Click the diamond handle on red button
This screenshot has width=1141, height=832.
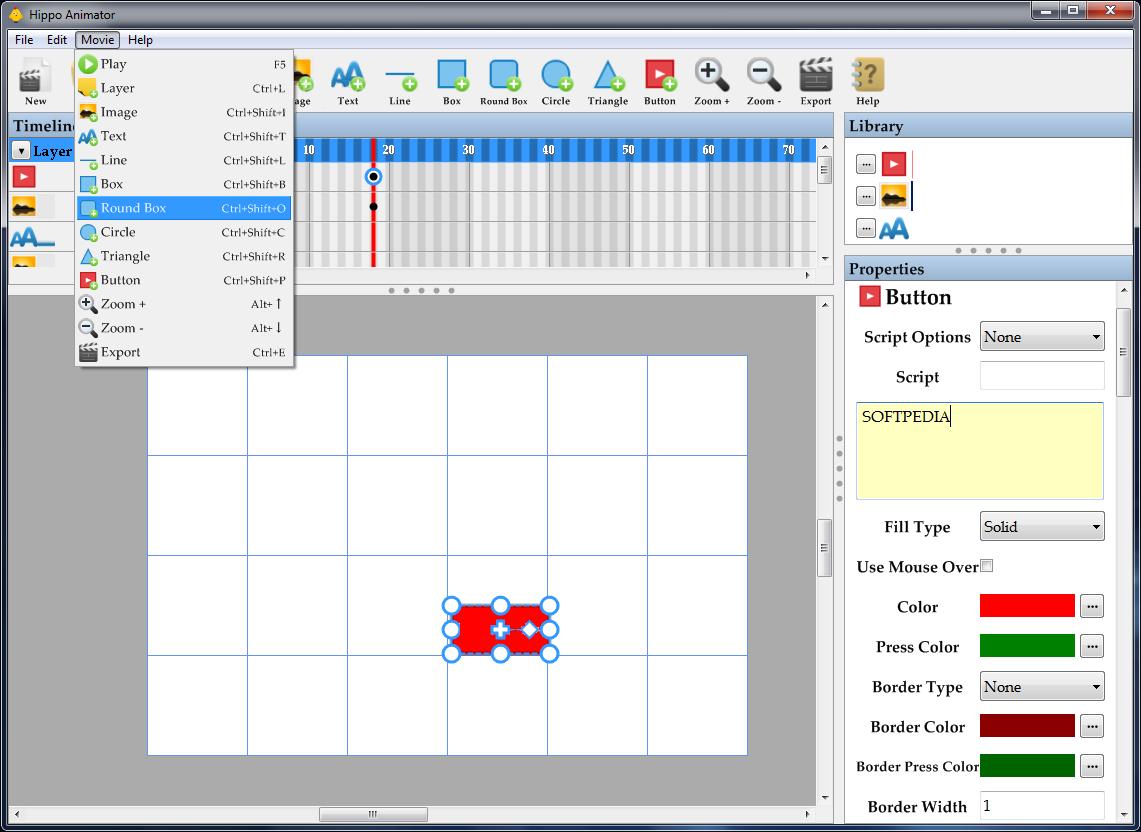click(x=529, y=630)
